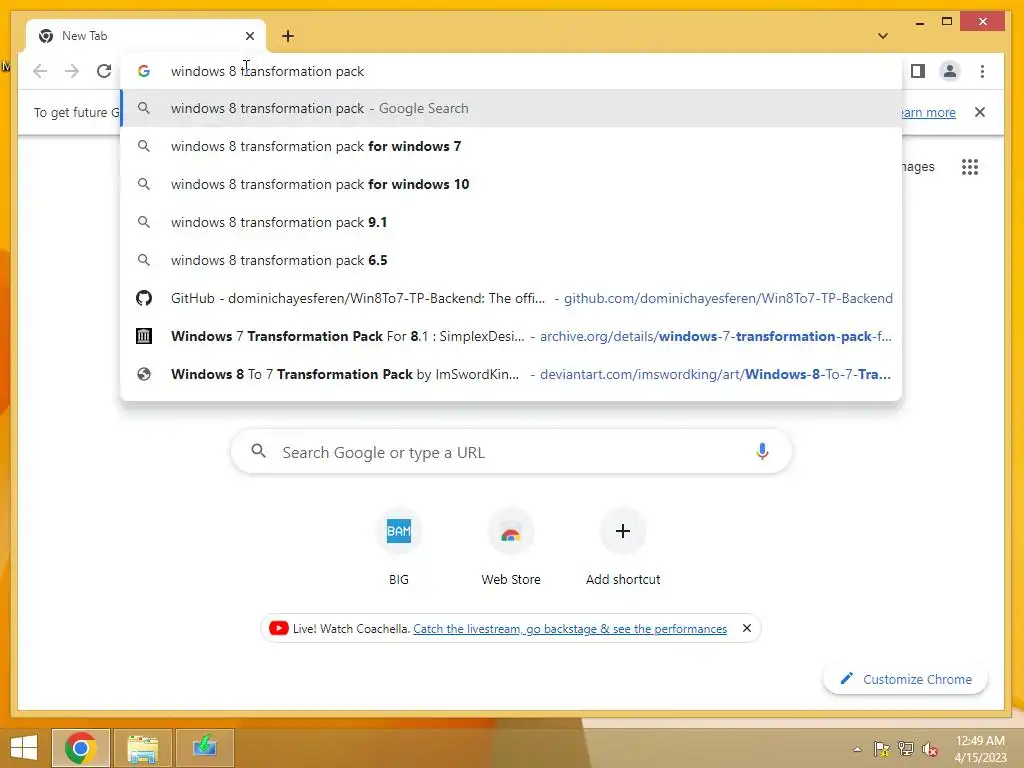Viewport: 1024px width, 768px height.
Task: Open the GitHub Win8To7-TP-Backend suggestion
Action: click(x=511, y=298)
